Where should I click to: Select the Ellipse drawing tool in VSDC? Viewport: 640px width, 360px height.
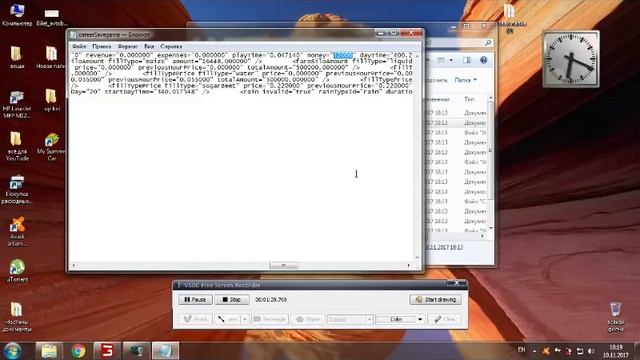[x=308, y=319]
